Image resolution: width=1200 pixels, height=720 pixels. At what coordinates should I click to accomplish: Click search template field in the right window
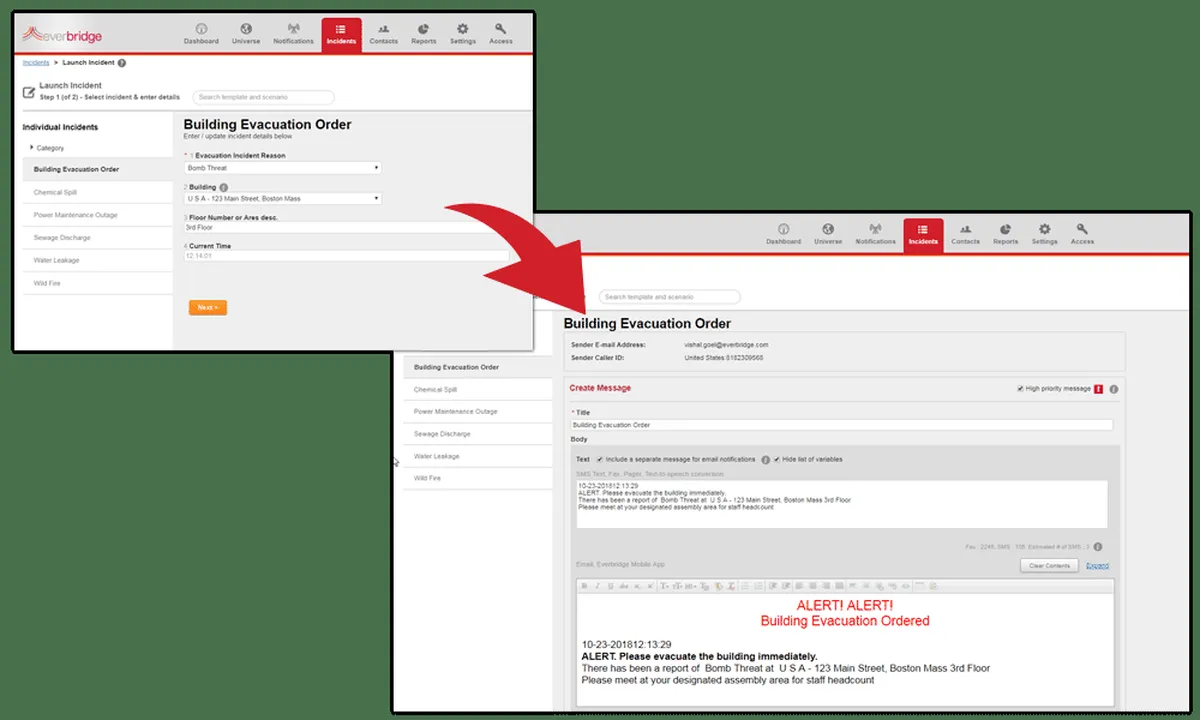click(670, 297)
